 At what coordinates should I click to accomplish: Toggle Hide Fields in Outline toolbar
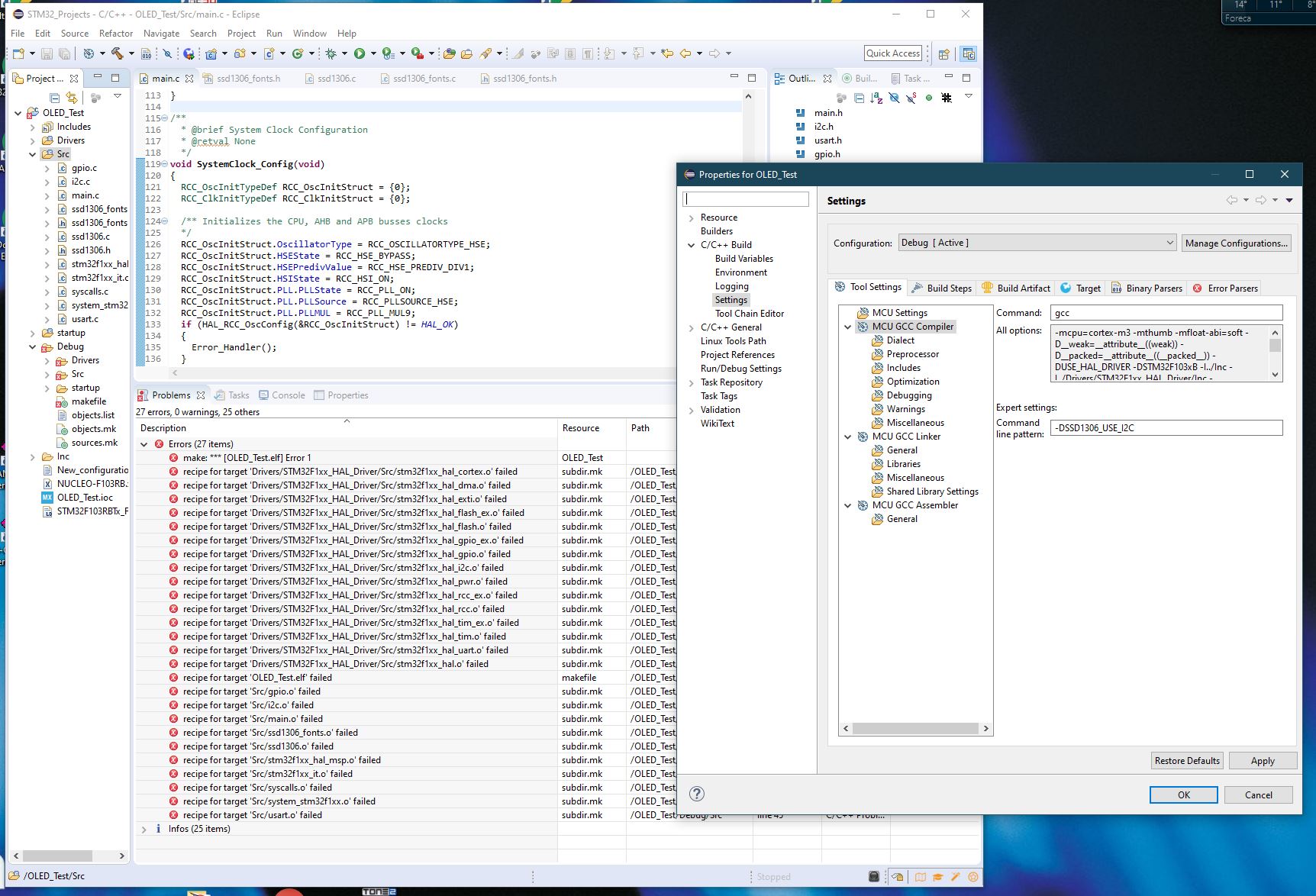[x=894, y=98]
